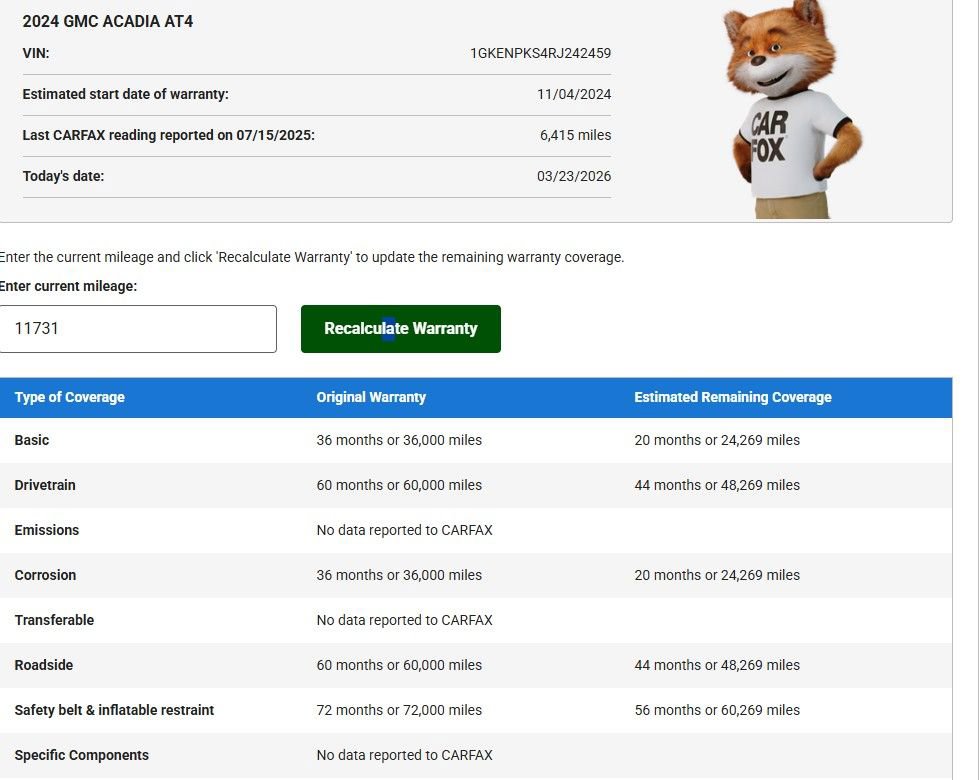Click the Original Warranty column header
This screenshot has height=780, width=979.
pyautogui.click(x=371, y=397)
